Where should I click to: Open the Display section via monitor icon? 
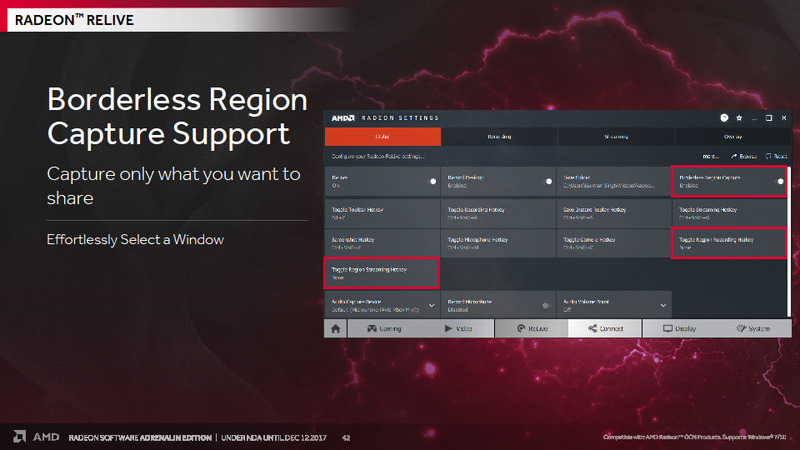[x=679, y=329]
